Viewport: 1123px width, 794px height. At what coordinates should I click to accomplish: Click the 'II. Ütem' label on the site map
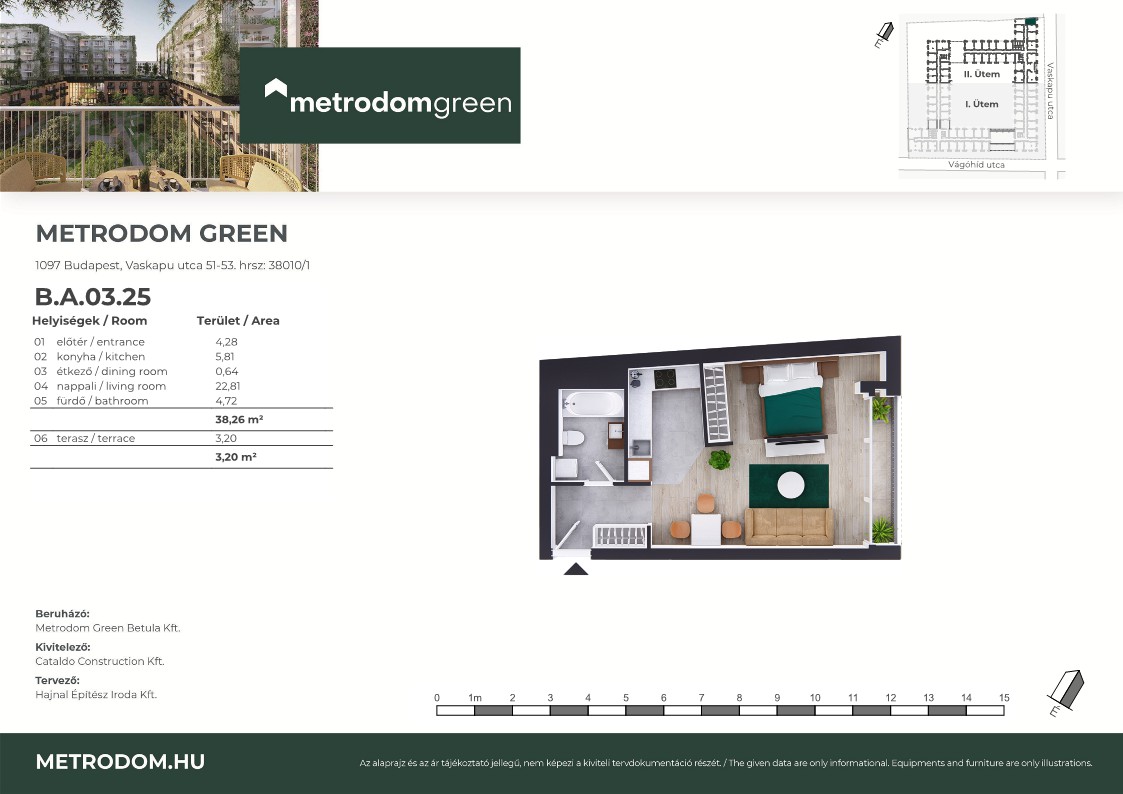click(981, 75)
